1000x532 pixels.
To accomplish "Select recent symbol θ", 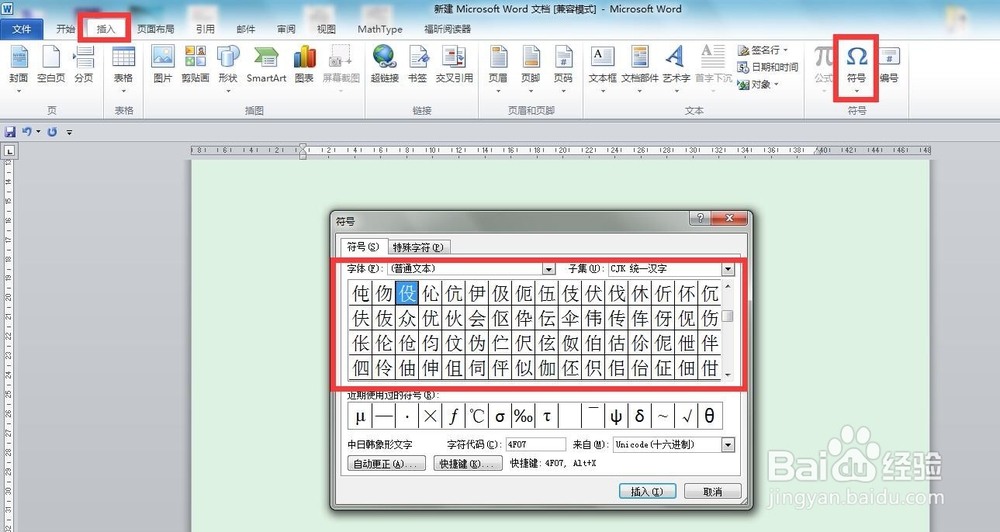I will pyautogui.click(x=710, y=417).
